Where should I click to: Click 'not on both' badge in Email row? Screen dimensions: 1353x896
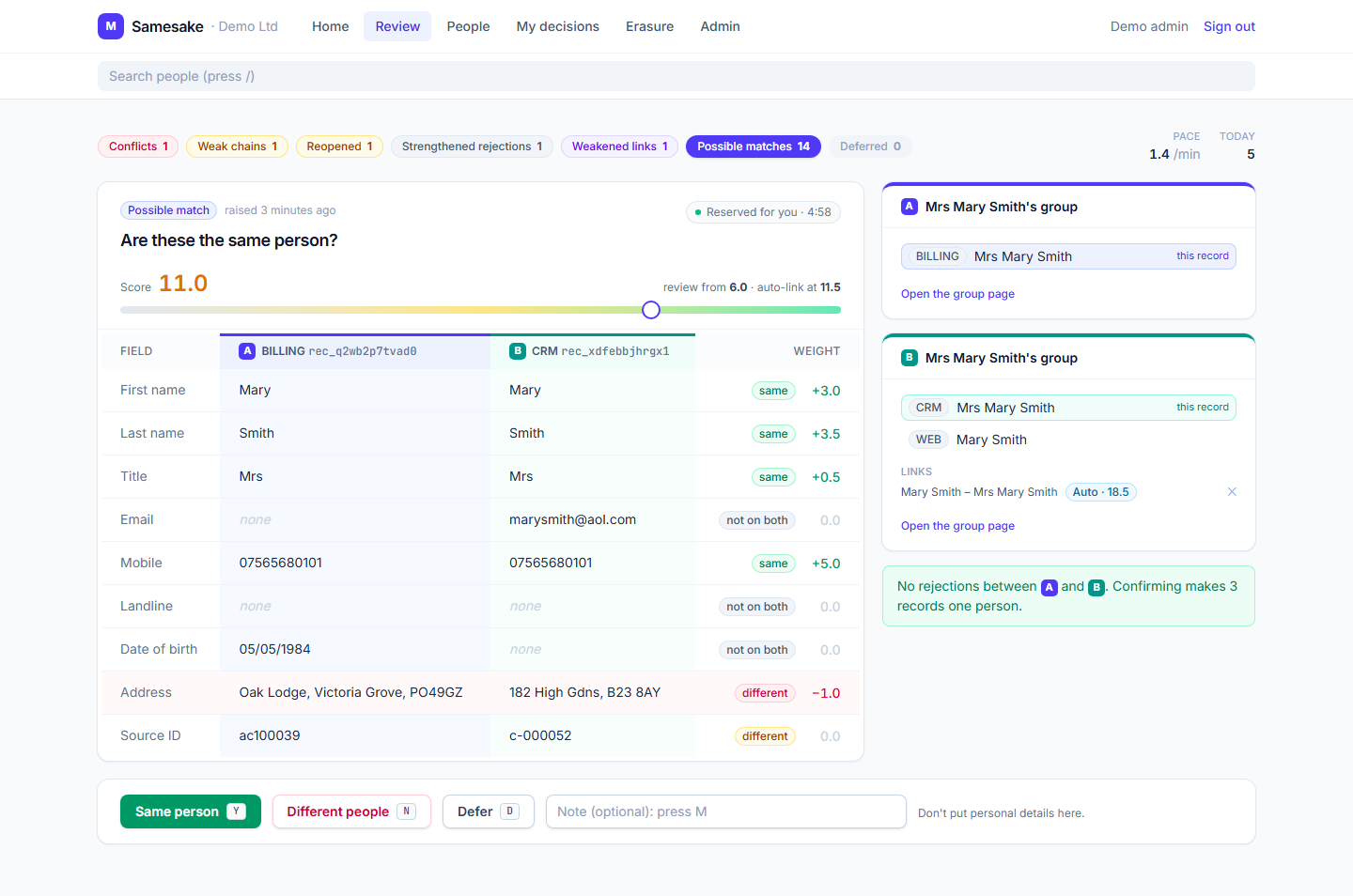coord(757,520)
